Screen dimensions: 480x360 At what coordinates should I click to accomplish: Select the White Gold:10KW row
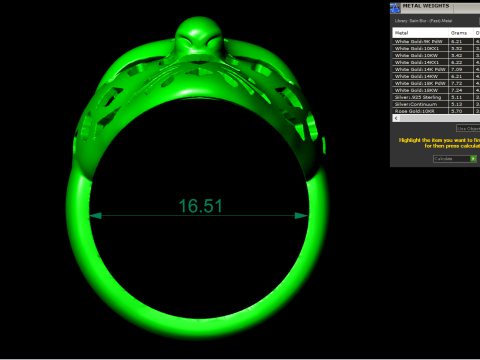(436, 55)
